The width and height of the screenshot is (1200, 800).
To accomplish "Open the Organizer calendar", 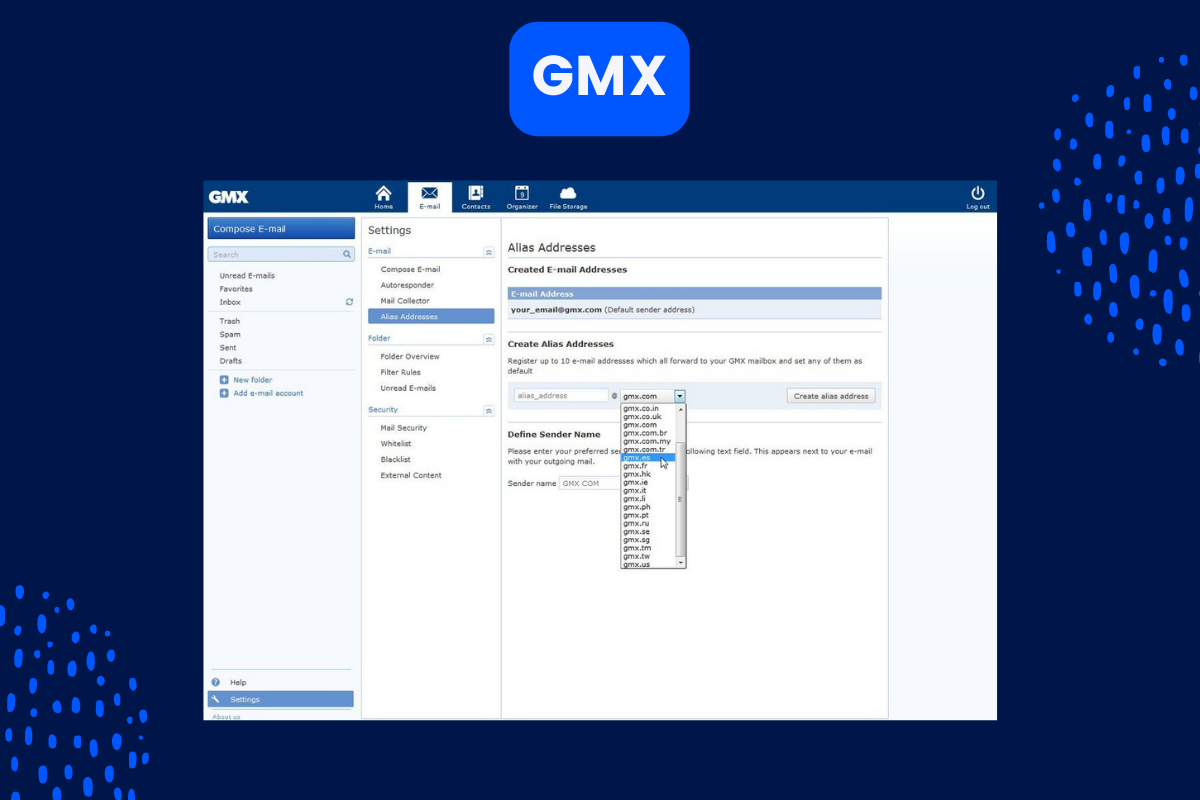I will tap(522, 197).
